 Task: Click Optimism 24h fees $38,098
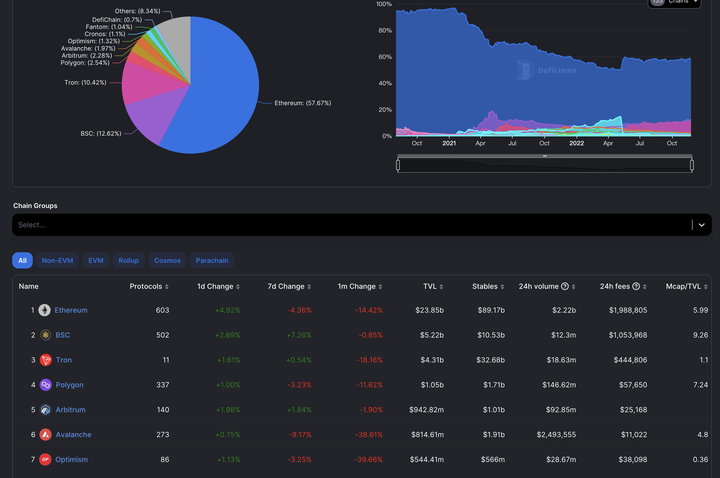(633, 459)
